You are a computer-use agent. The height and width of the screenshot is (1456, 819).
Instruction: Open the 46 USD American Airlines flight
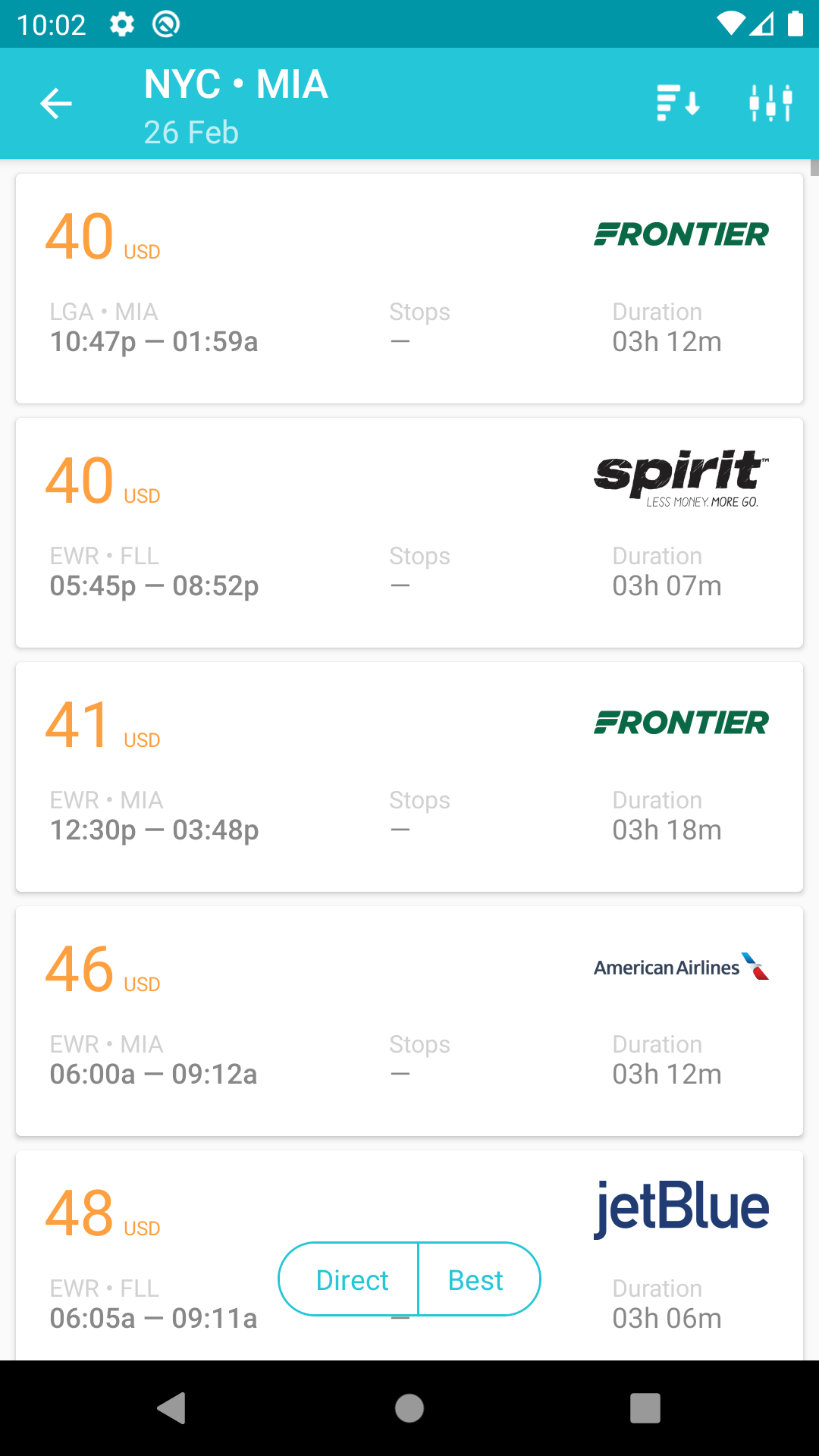click(x=409, y=1021)
